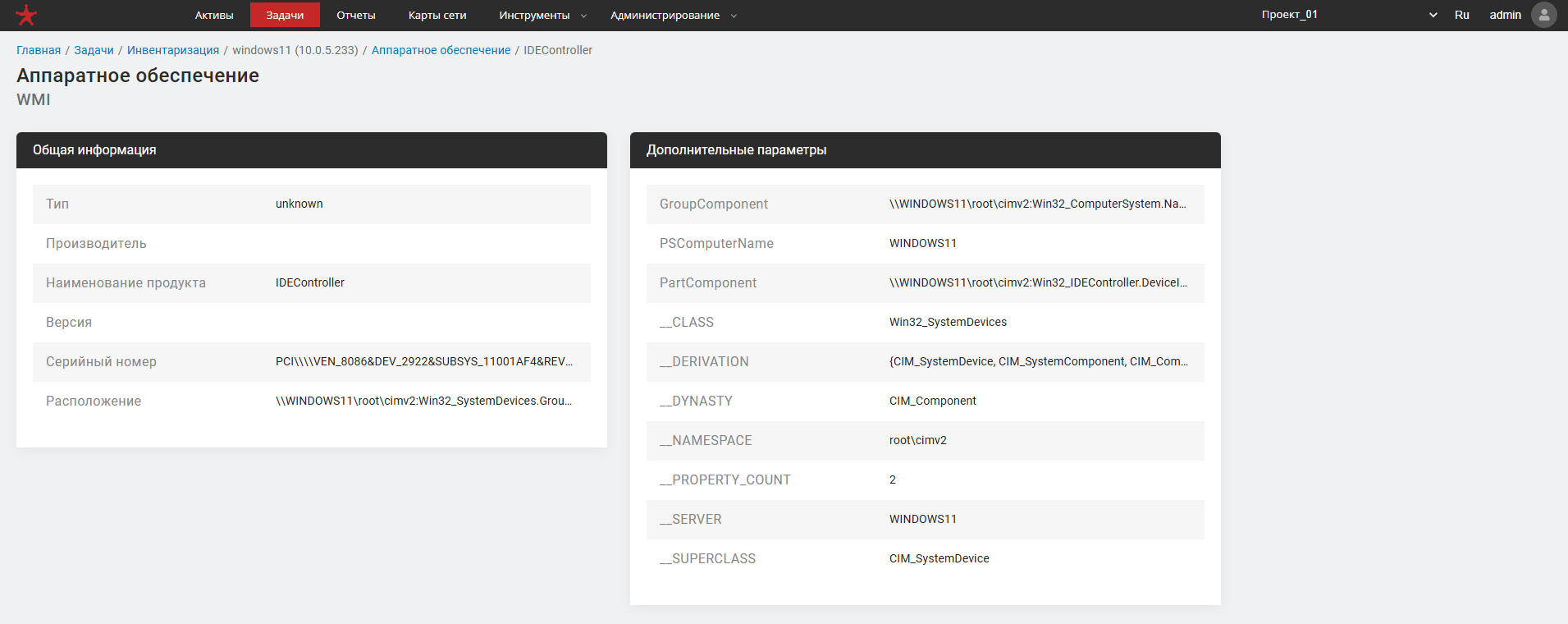
Task: Click the PartComponent value with Win32_IDEController
Action: click(x=1038, y=282)
